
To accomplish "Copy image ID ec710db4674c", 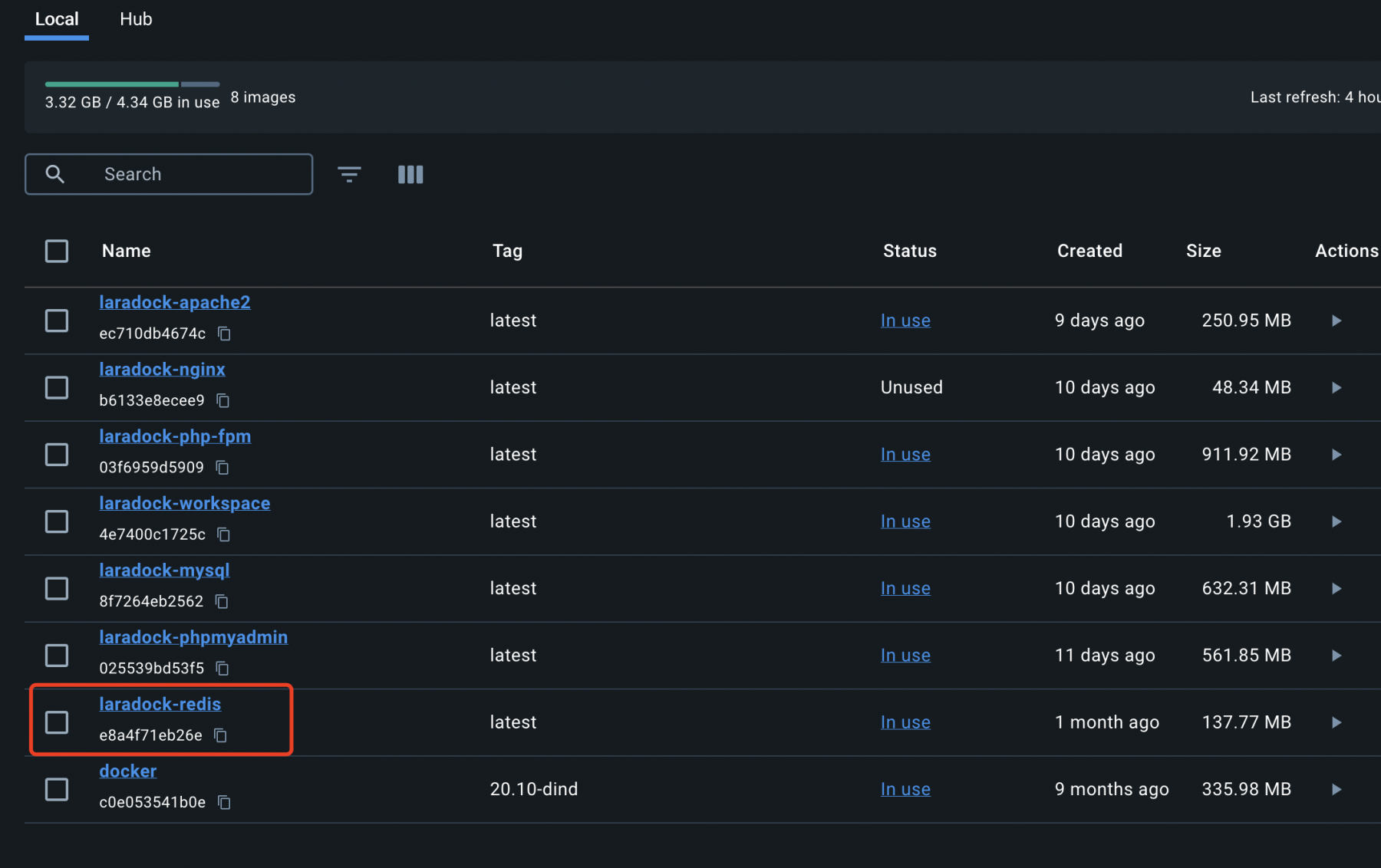I will (224, 334).
